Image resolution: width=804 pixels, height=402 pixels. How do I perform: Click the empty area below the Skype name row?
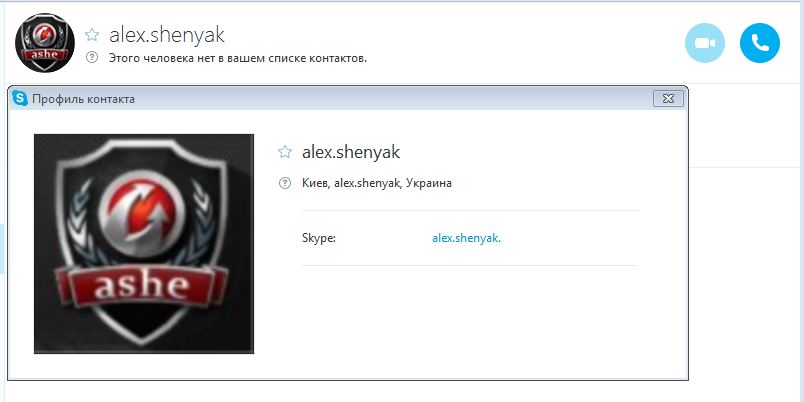click(469, 318)
